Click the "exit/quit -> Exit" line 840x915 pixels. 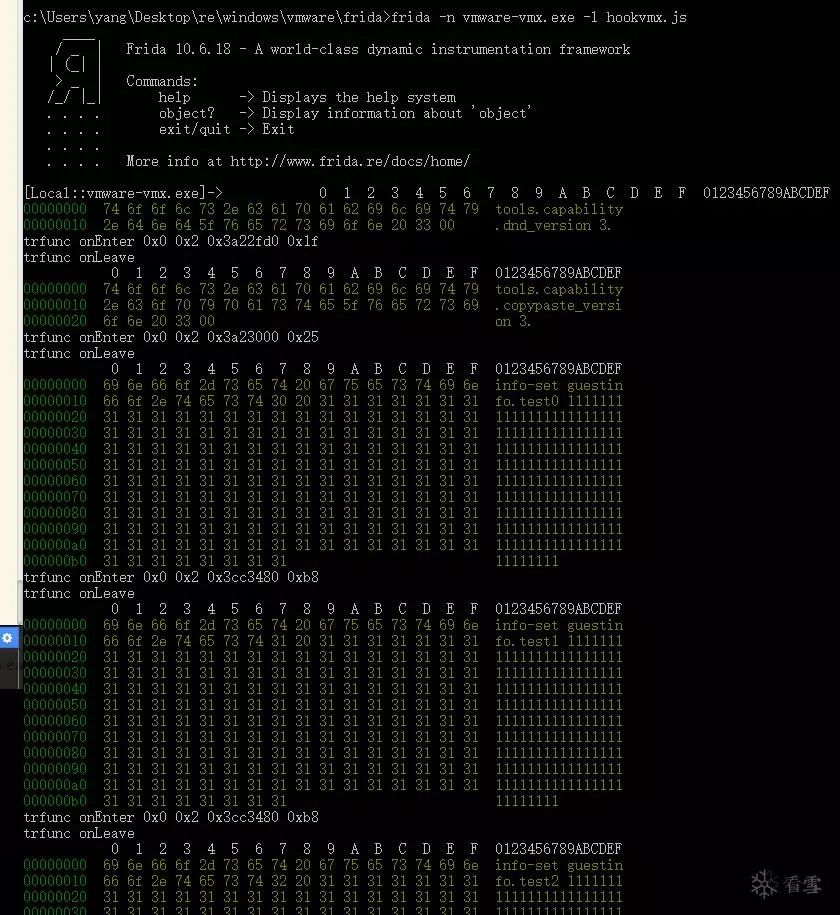click(226, 130)
